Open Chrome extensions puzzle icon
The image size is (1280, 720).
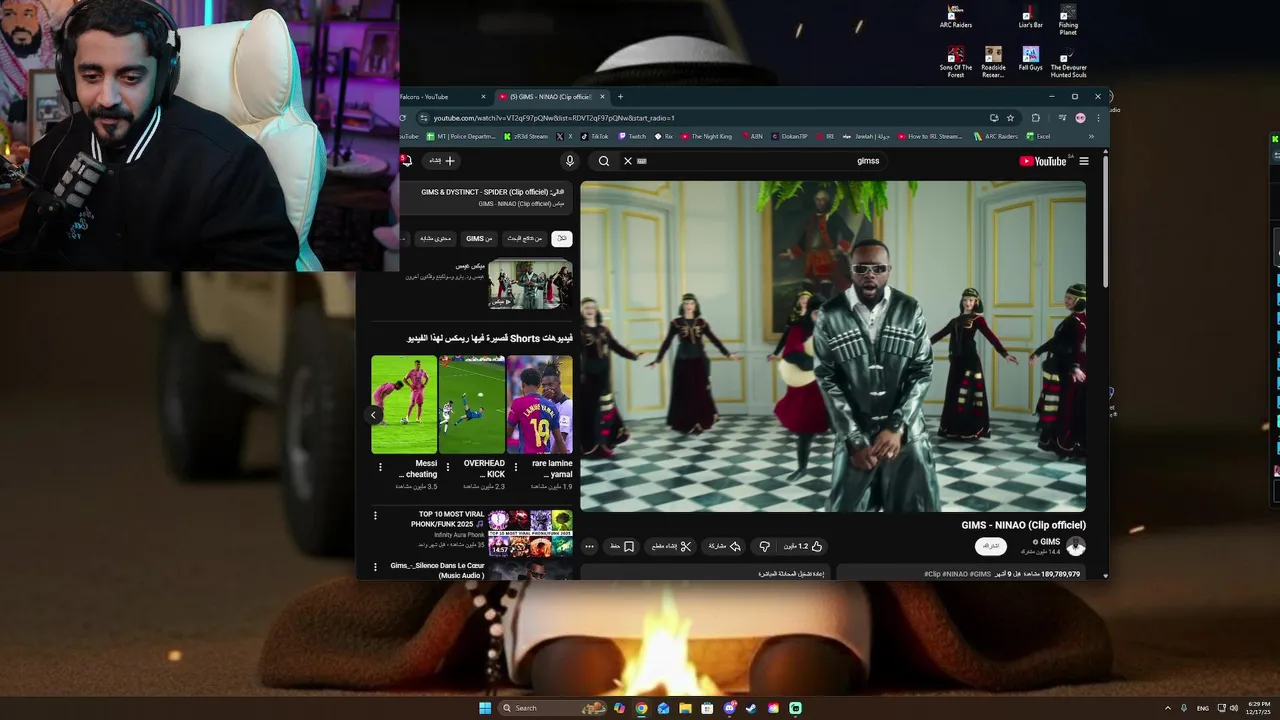(1036, 118)
